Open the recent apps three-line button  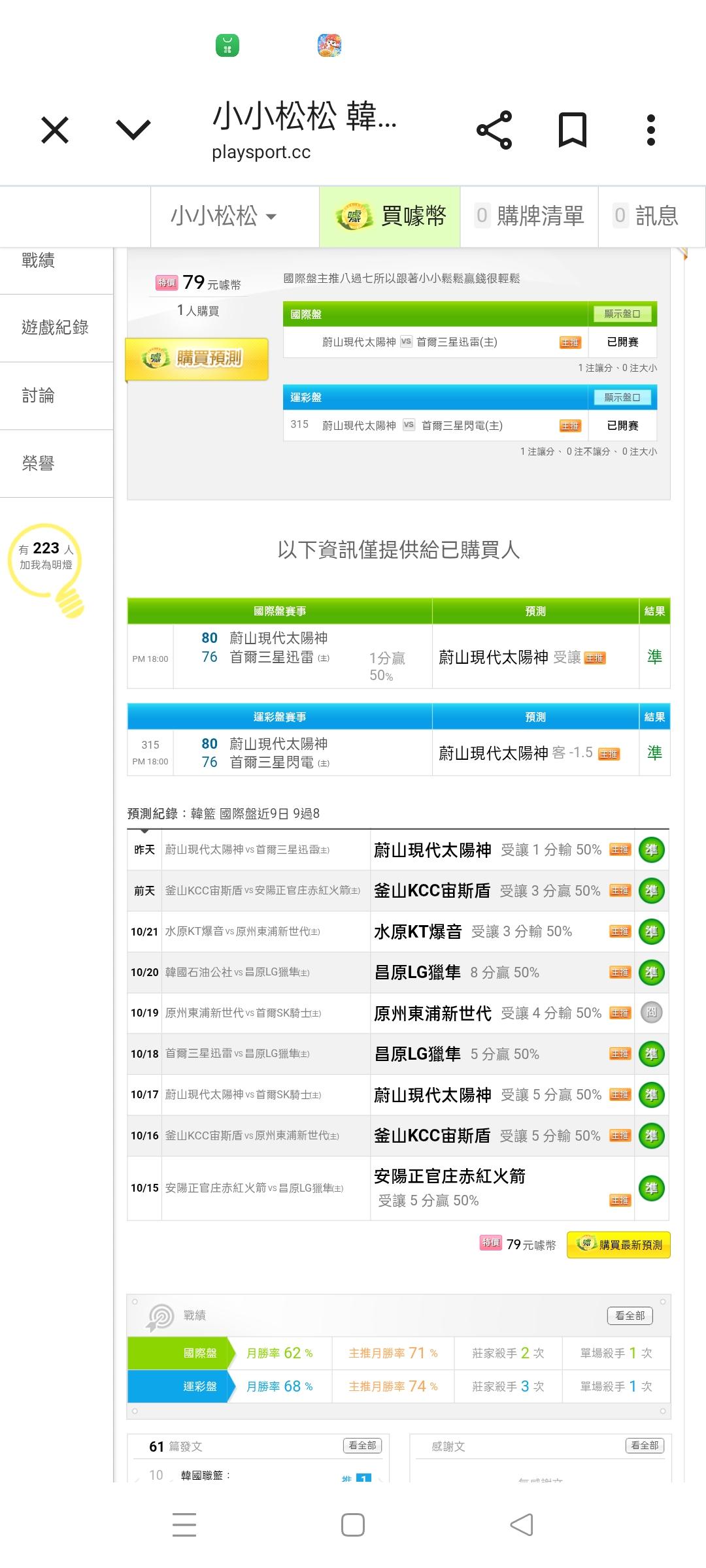point(184,1525)
